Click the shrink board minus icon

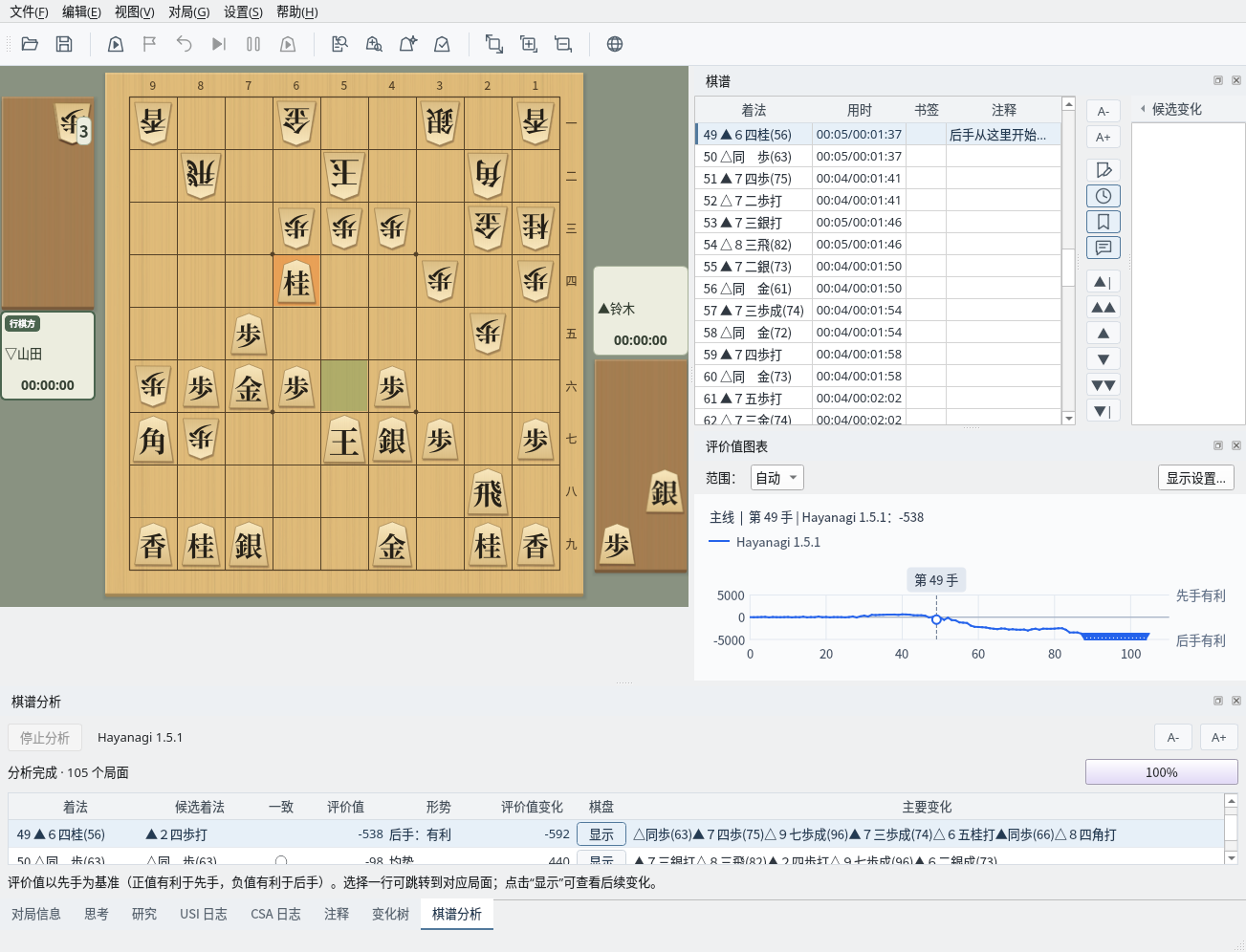click(563, 44)
